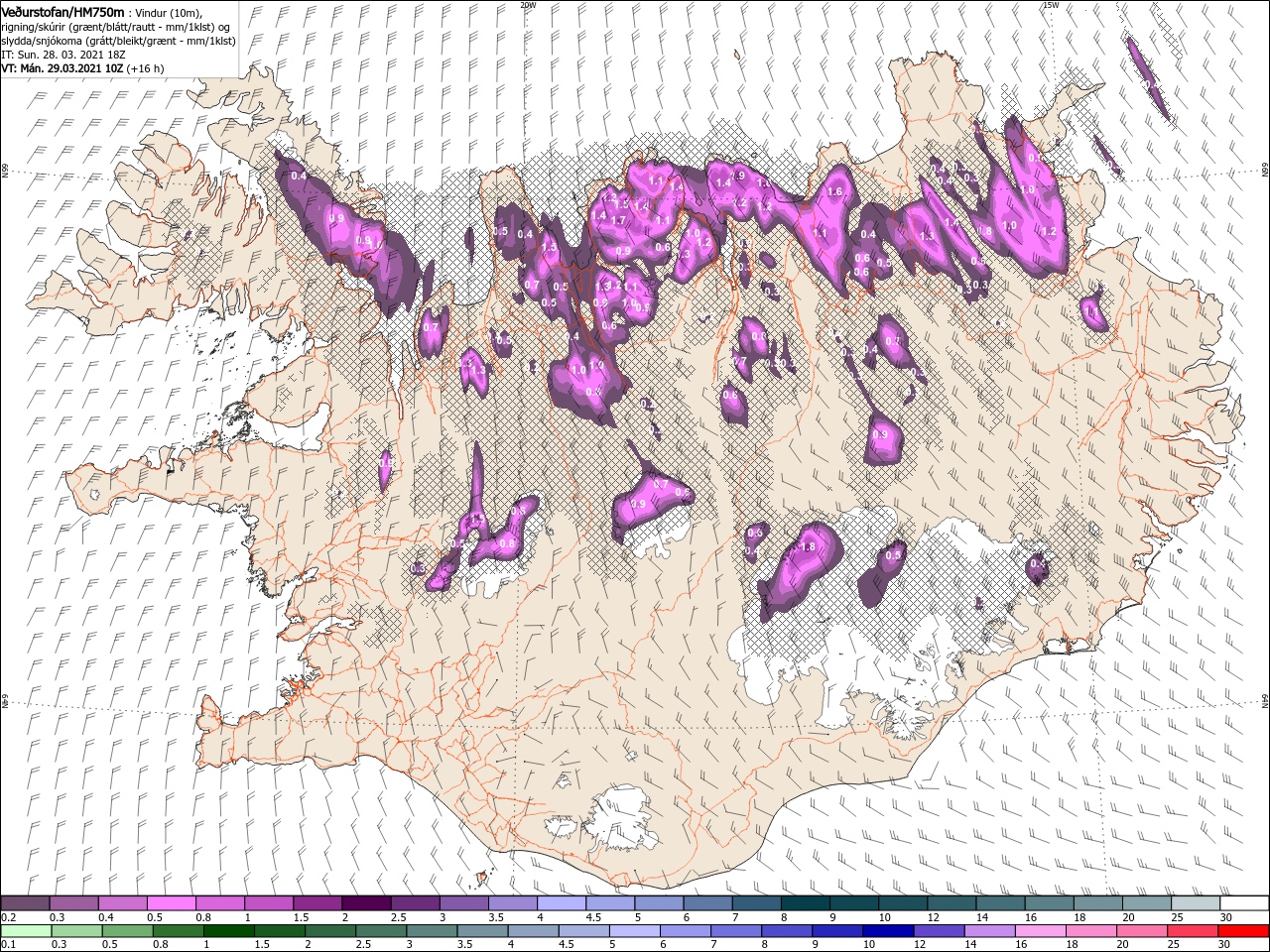1270x952 pixels.
Task: Select the 25 red-pink swatch in lower legend
Action: (1194, 930)
